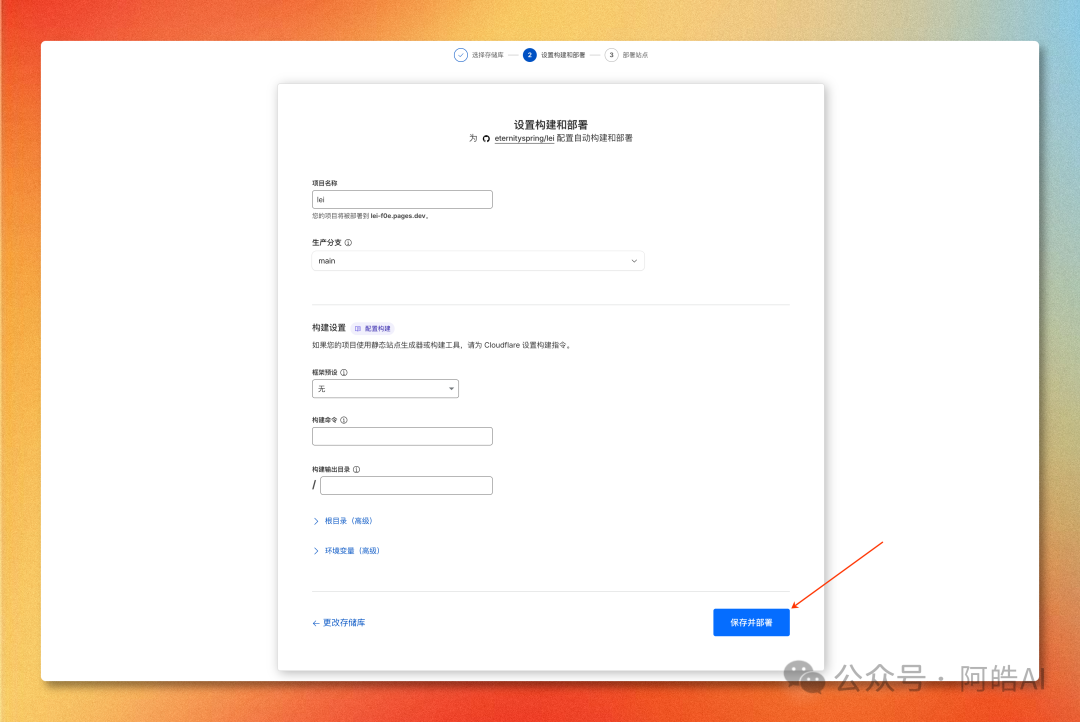Viewport: 1080px width, 722px height.
Task: Click the 配置构建 badge link
Action: [x=372, y=329]
